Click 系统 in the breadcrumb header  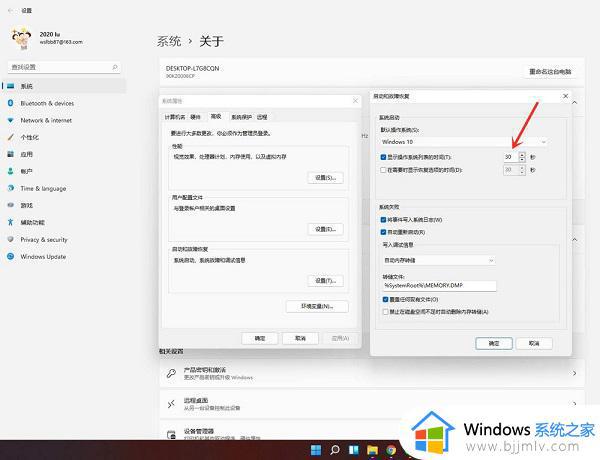(x=169, y=41)
